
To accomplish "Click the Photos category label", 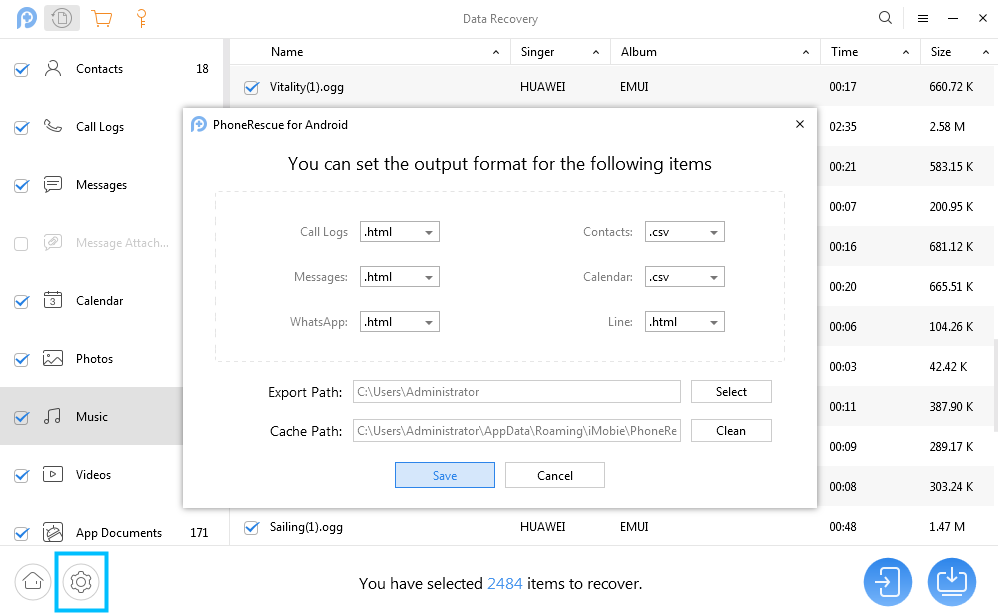I will (x=94, y=359).
